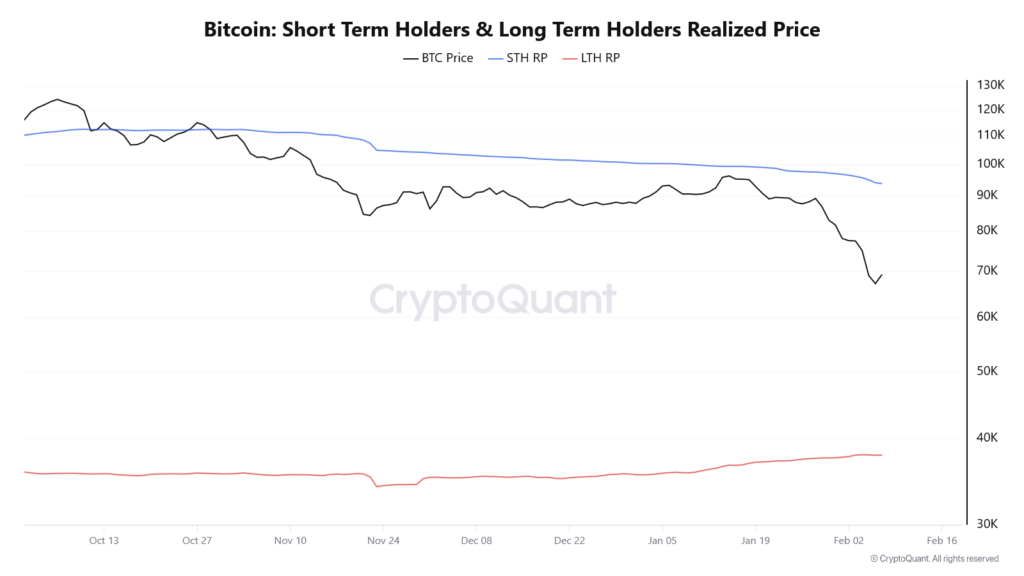Image resolution: width=1024 pixels, height=576 pixels.
Task: Click the Feb 02 date tick label
Action: [849, 540]
